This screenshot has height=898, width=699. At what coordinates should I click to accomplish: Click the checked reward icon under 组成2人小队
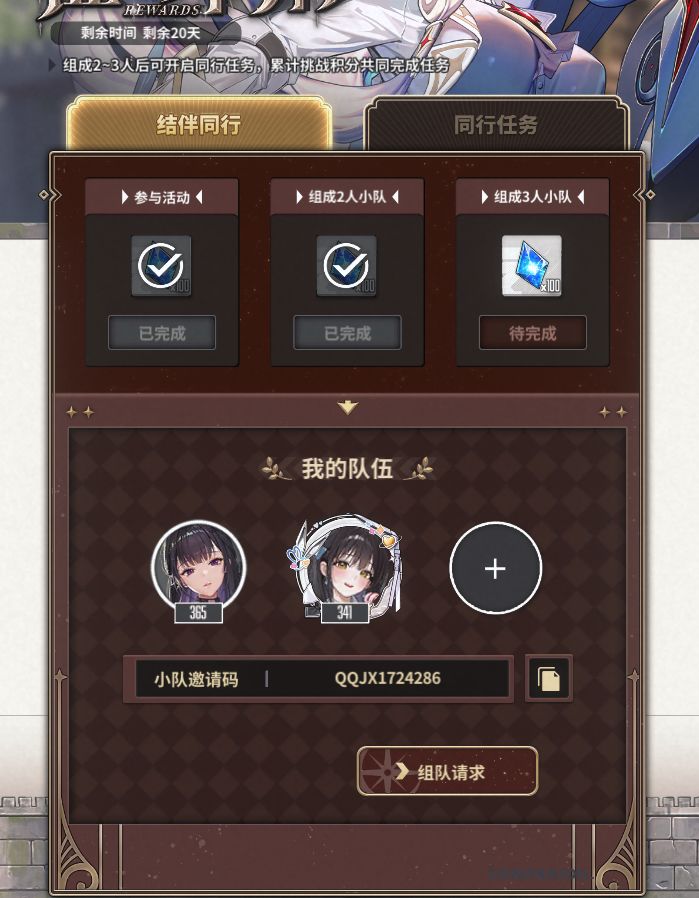tap(346, 266)
